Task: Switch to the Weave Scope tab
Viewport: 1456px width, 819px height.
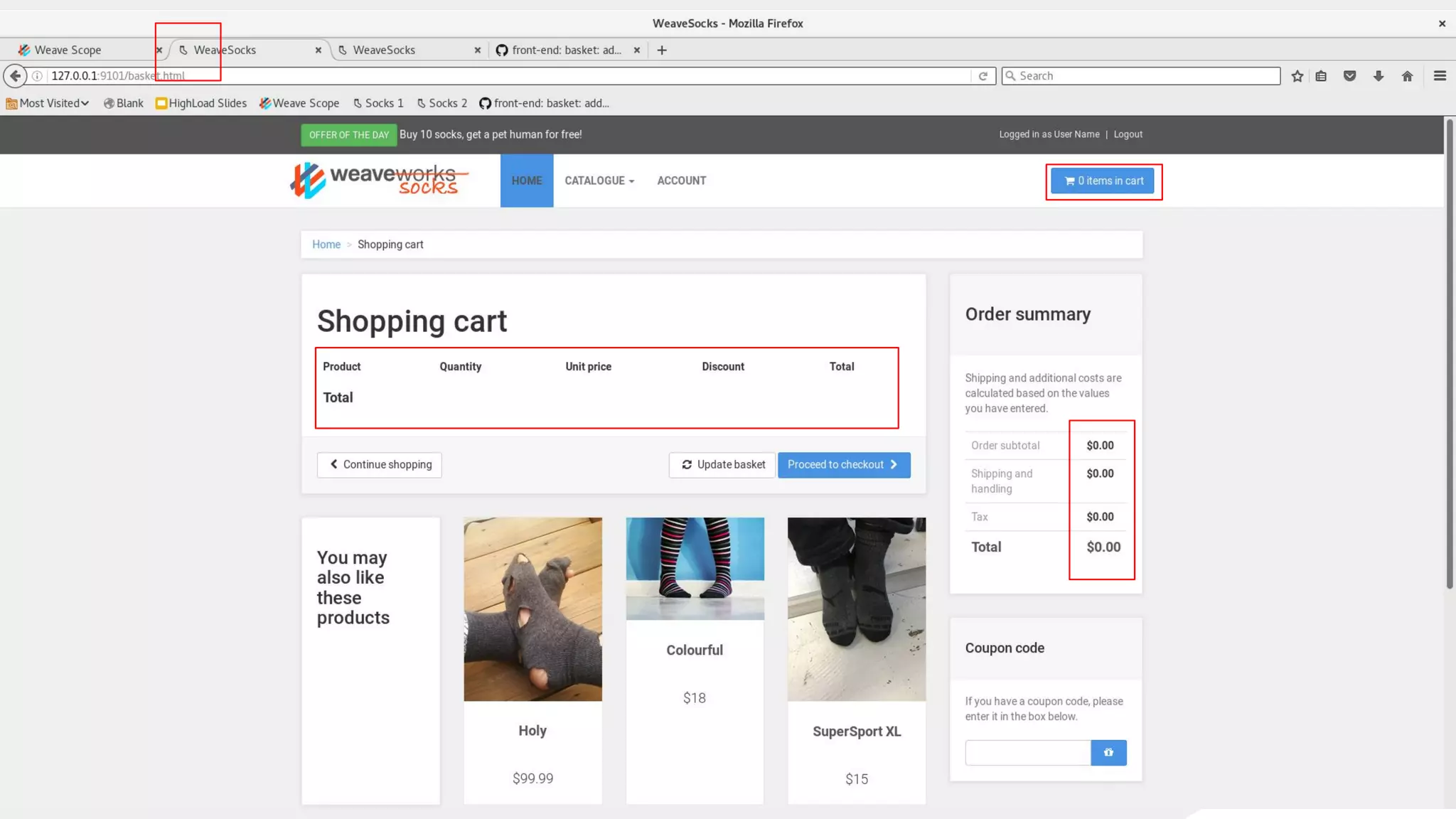Action: (68, 50)
